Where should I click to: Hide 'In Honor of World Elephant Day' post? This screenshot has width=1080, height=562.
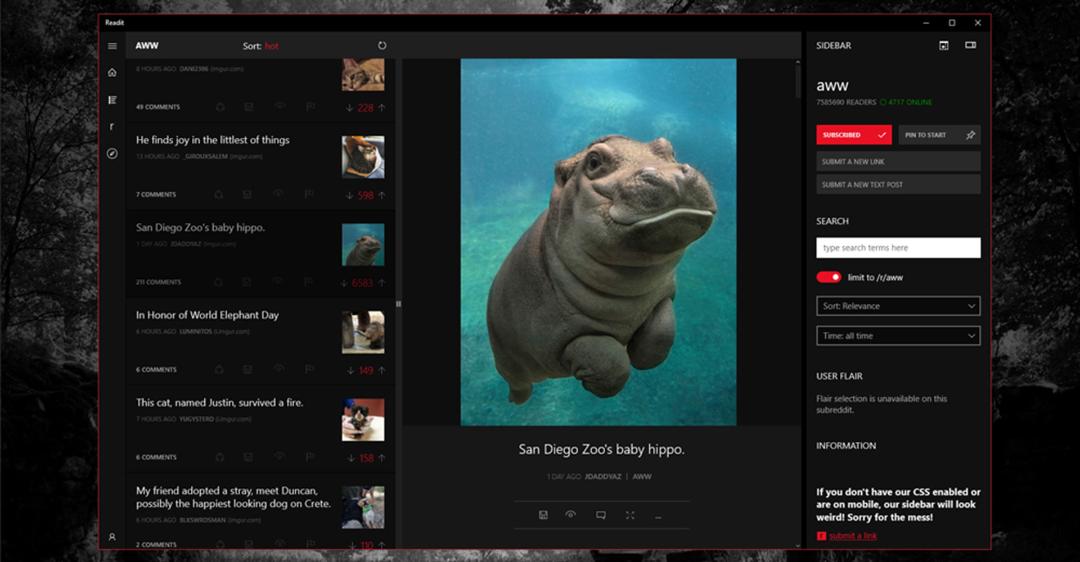(x=279, y=369)
